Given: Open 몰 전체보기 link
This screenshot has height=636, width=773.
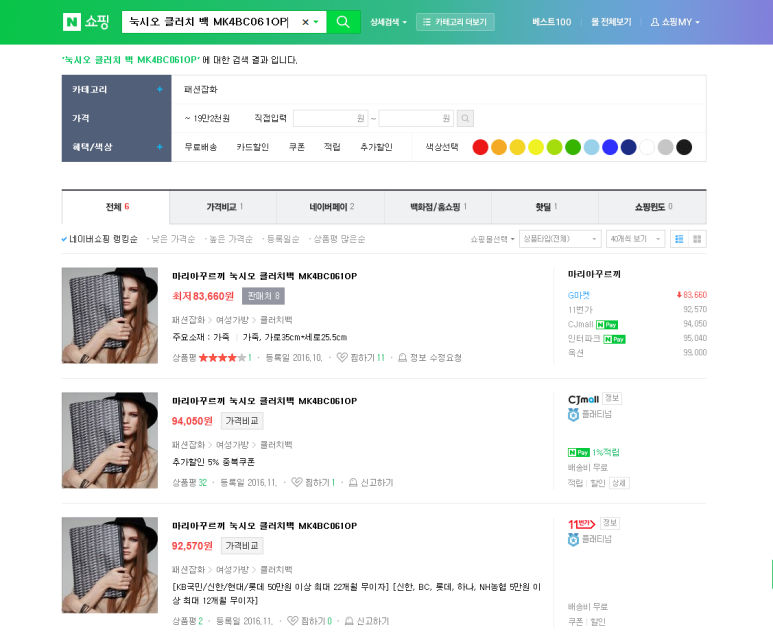Looking at the screenshot, I should coord(611,22).
